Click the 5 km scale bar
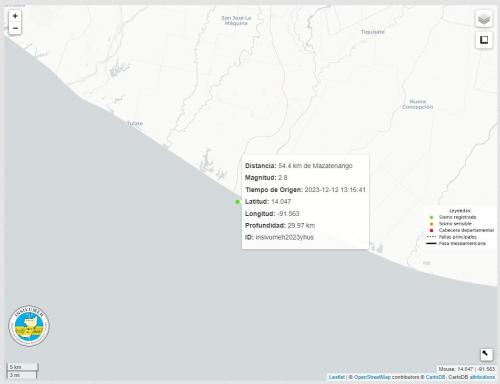500x384 pixels. click(x=22, y=367)
